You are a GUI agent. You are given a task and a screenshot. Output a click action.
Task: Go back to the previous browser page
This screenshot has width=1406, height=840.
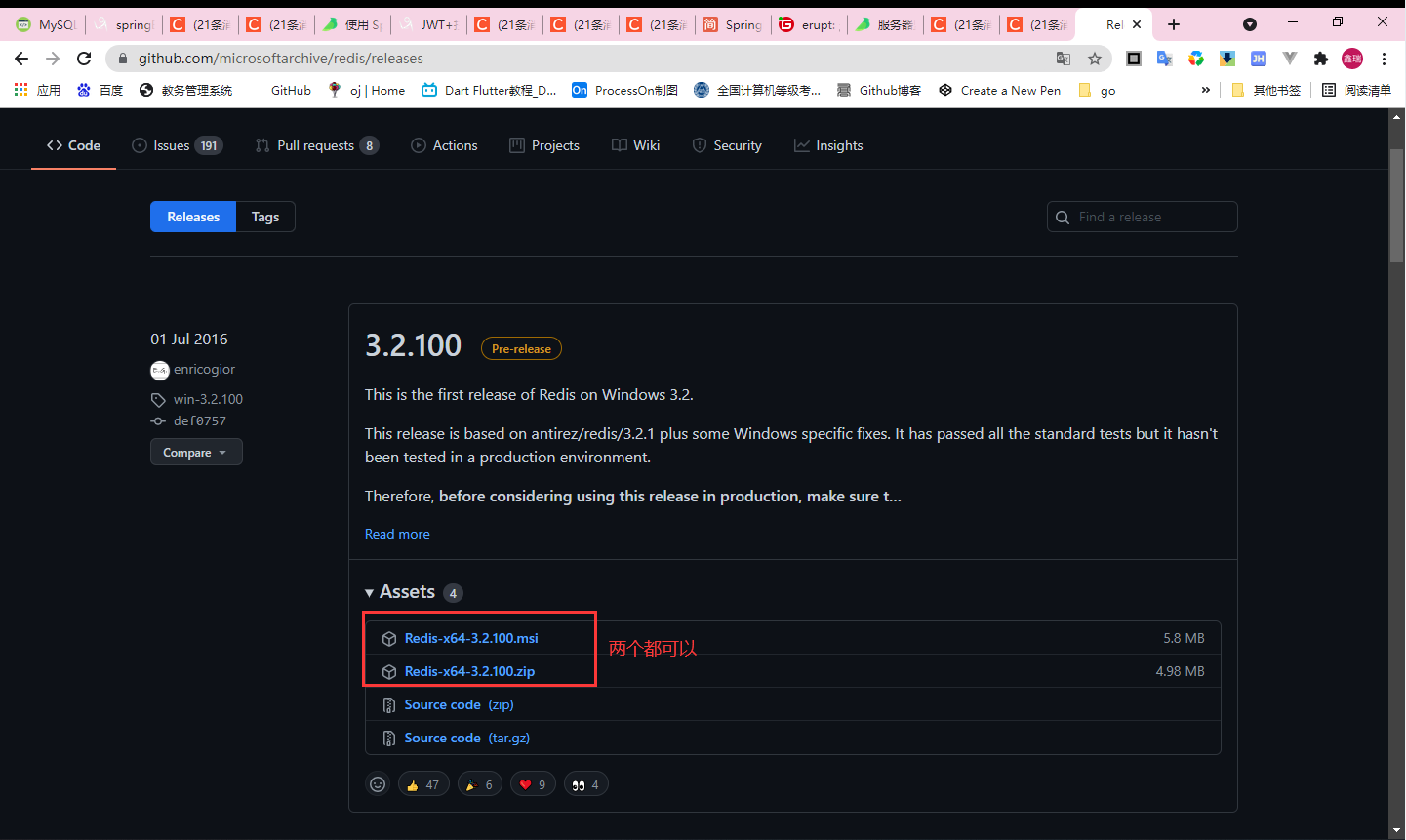coord(21,59)
